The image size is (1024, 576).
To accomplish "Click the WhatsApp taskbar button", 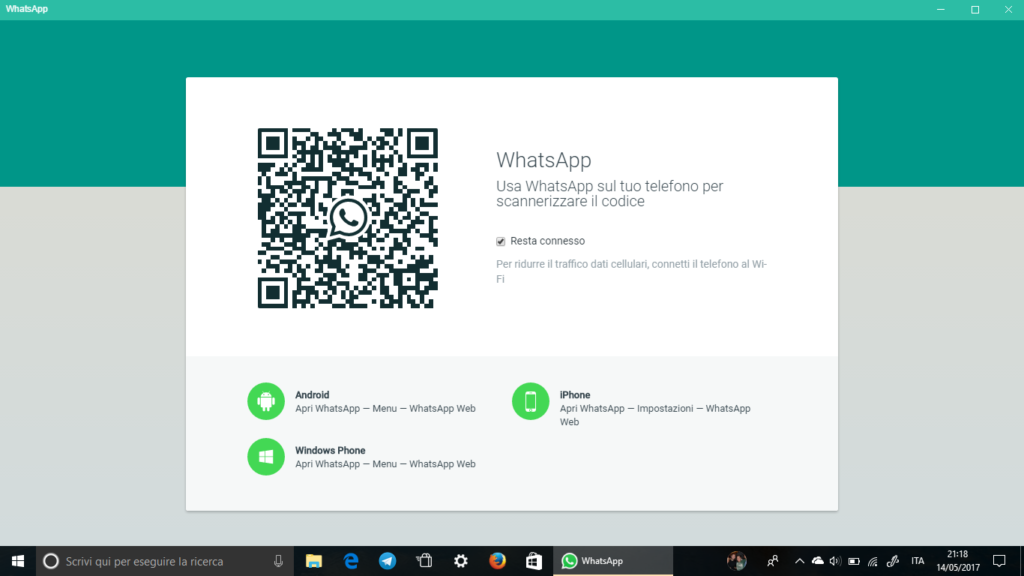I will click(x=613, y=561).
